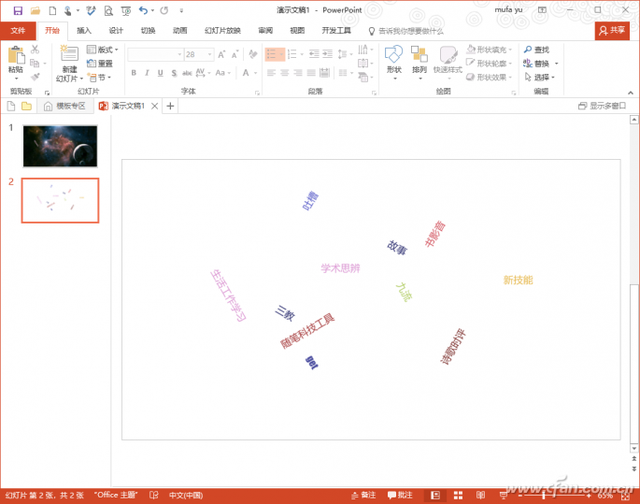Open the font color A button
This screenshot has width=640, height=504.
[x=246, y=73]
